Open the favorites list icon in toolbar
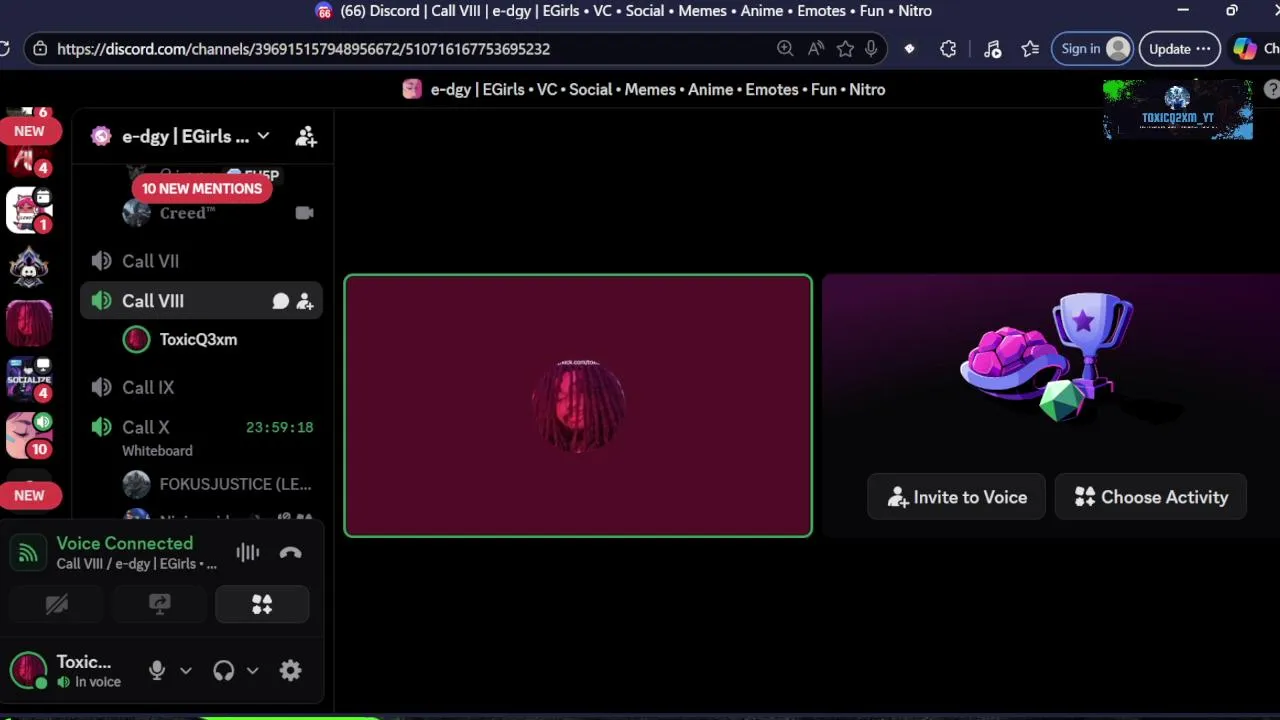Screen dimensions: 1280x720 1030,48
